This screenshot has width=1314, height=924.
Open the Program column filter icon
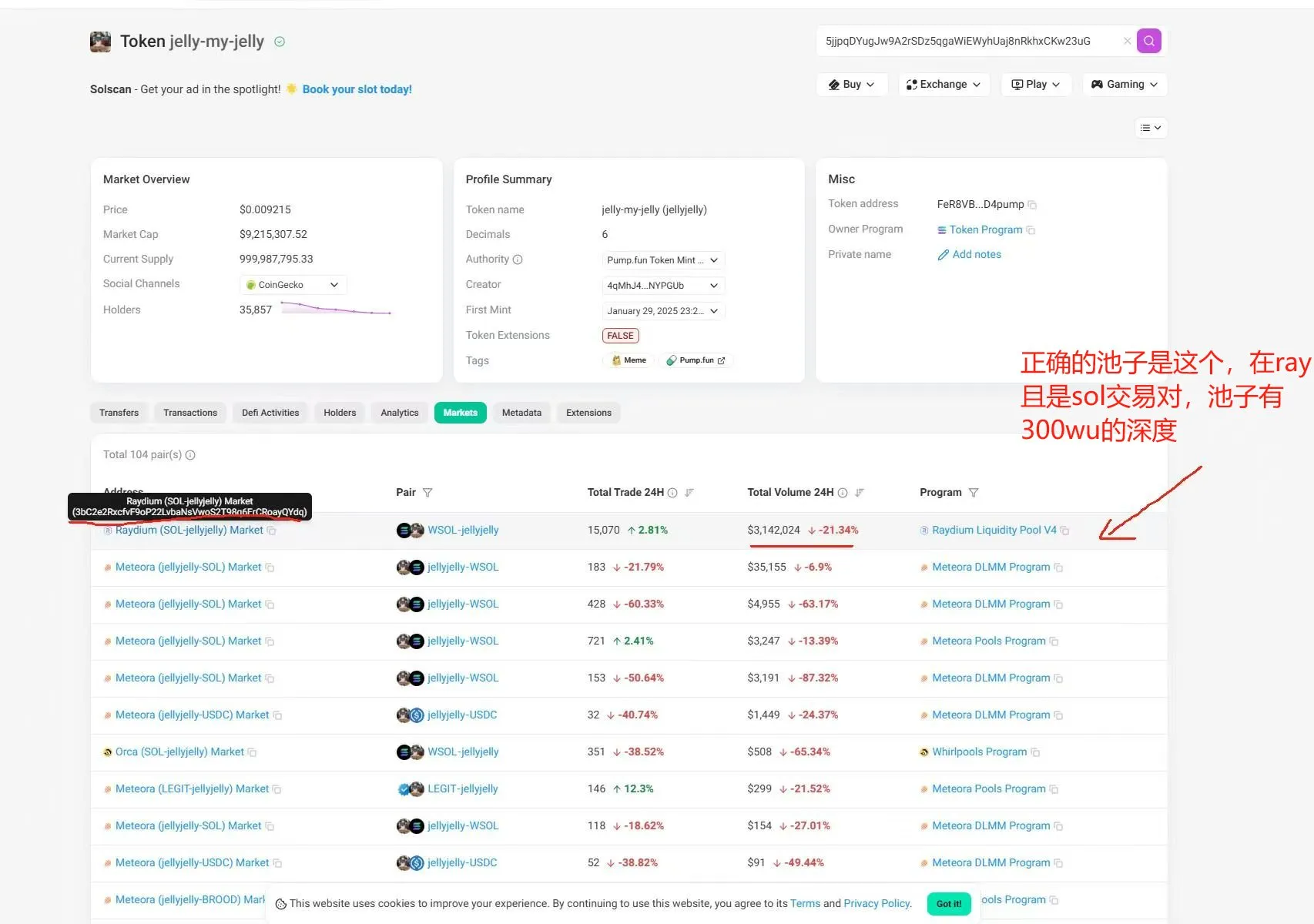click(974, 493)
